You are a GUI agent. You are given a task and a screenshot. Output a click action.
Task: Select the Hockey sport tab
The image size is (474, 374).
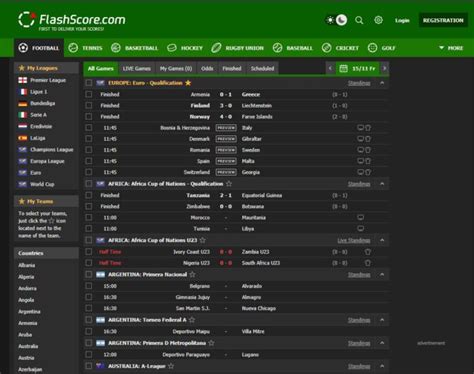click(x=185, y=48)
